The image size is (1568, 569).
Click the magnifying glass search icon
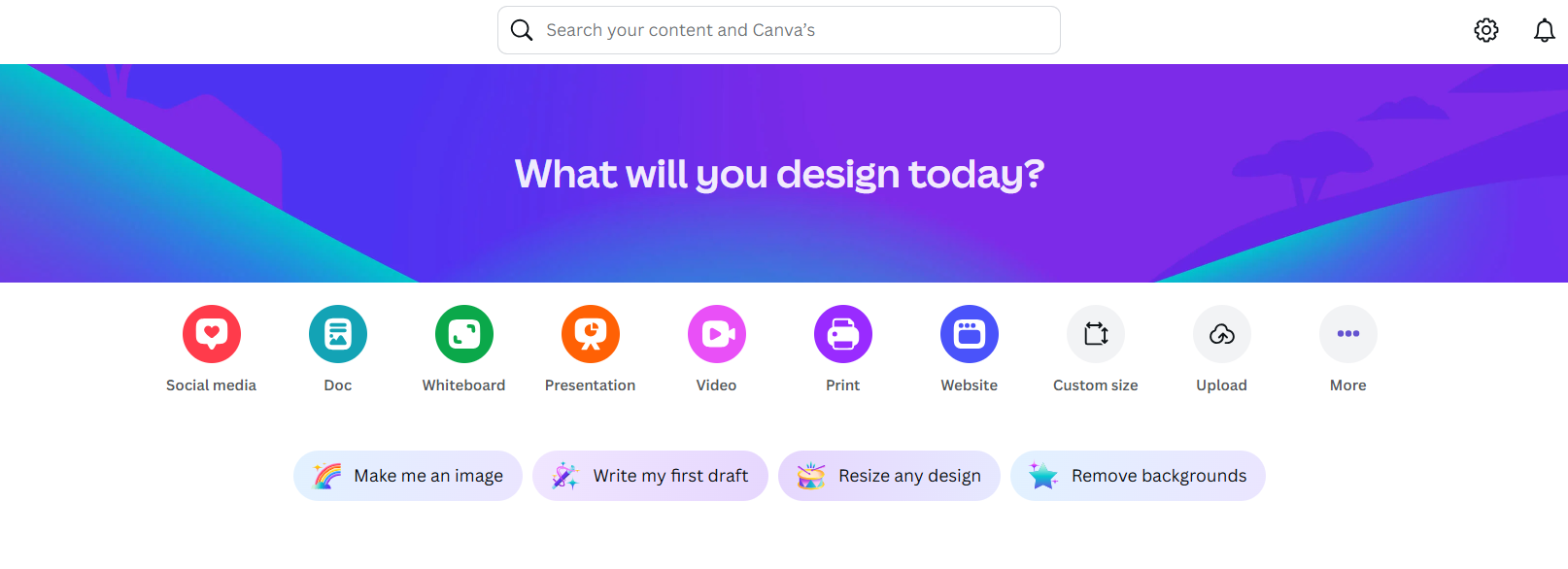click(x=522, y=30)
